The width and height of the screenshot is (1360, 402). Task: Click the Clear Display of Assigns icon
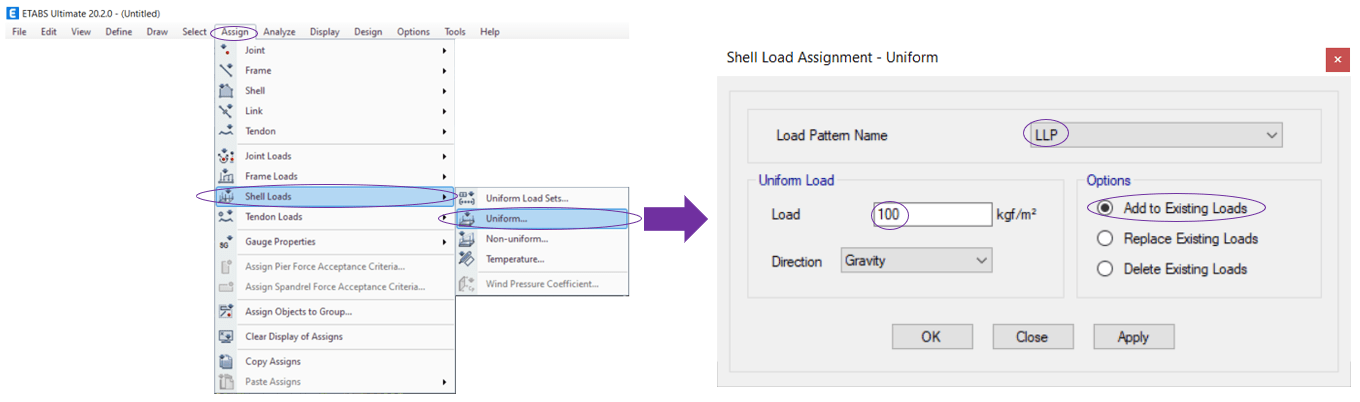[x=226, y=337]
